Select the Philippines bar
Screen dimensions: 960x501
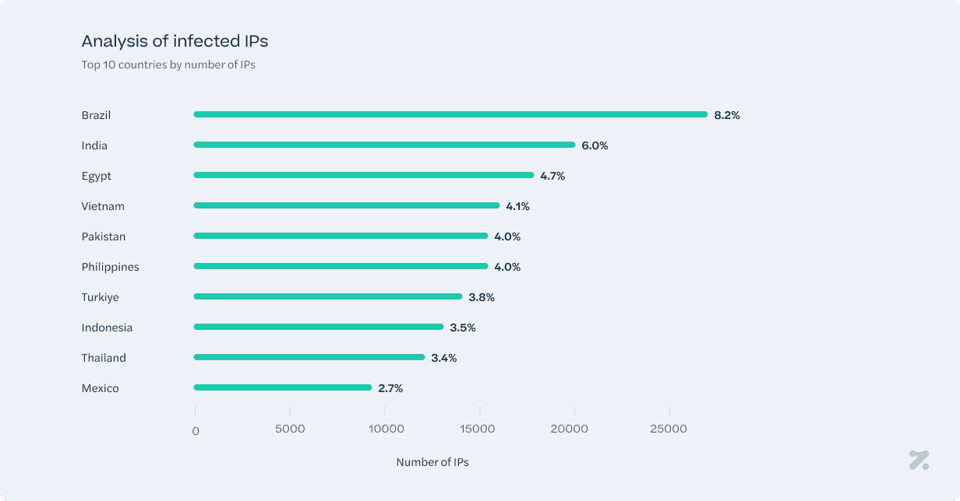click(x=340, y=267)
